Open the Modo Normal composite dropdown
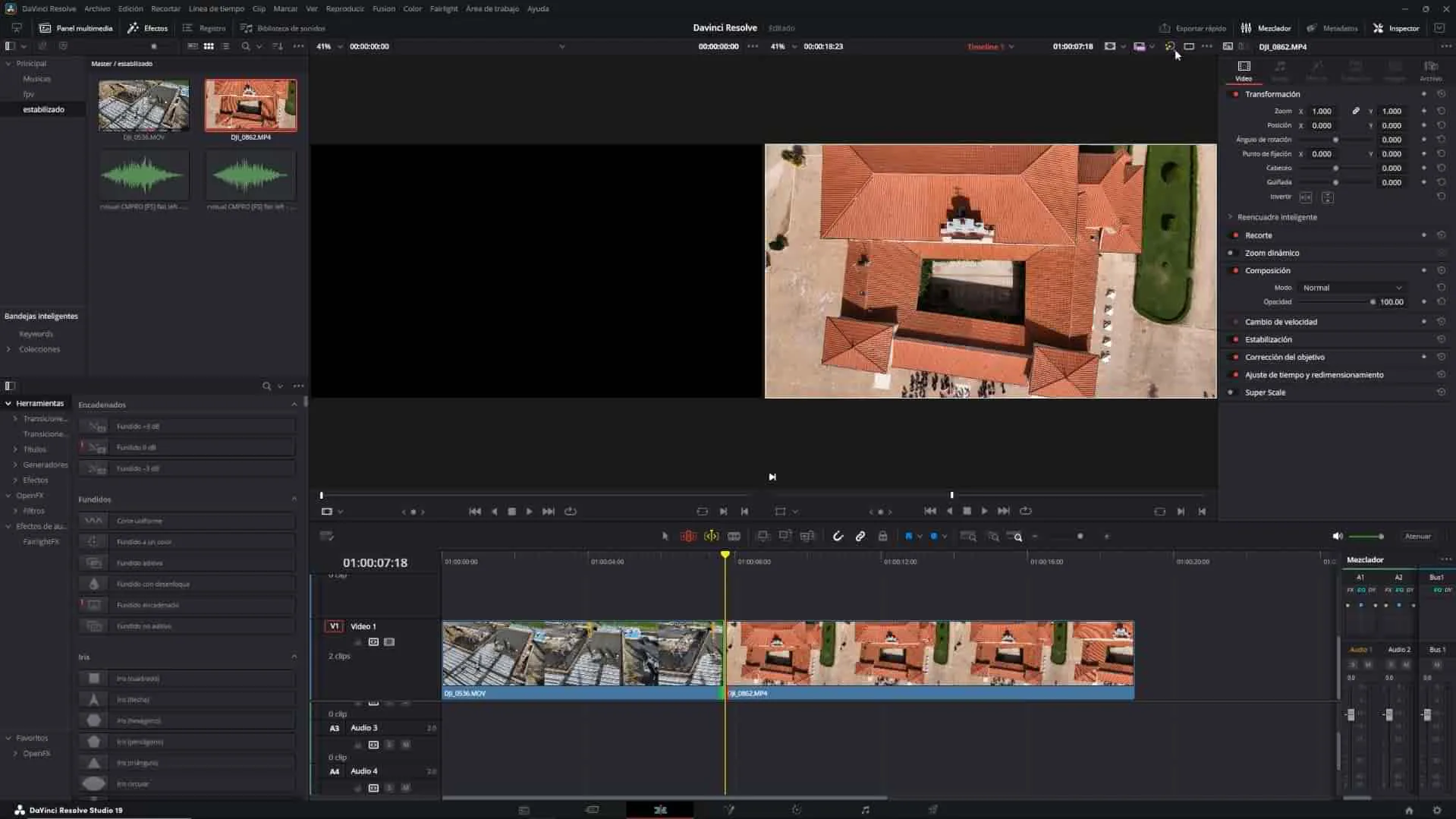Viewport: 1456px width, 819px height. pyautogui.click(x=1352, y=288)
